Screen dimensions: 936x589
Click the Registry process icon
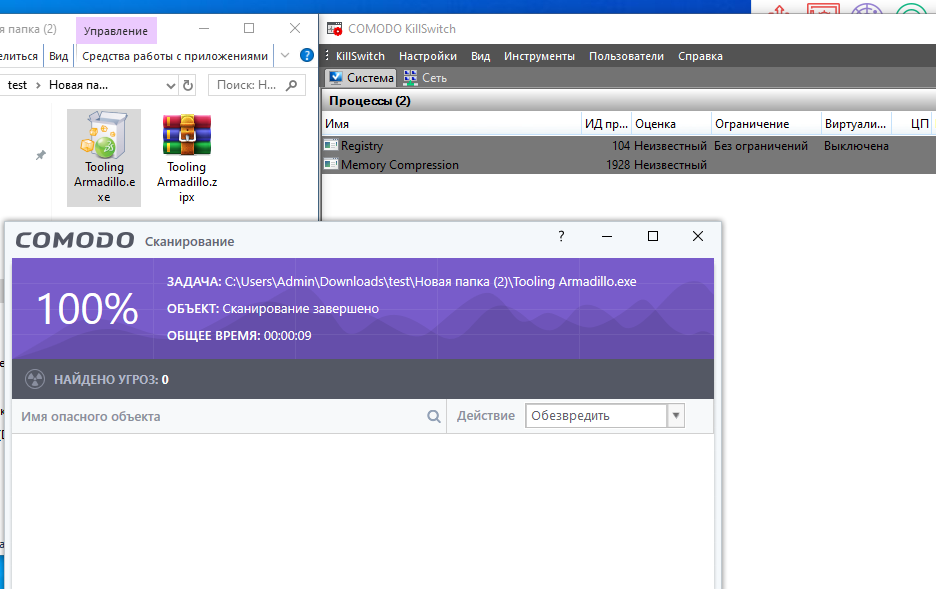(331, 145)
